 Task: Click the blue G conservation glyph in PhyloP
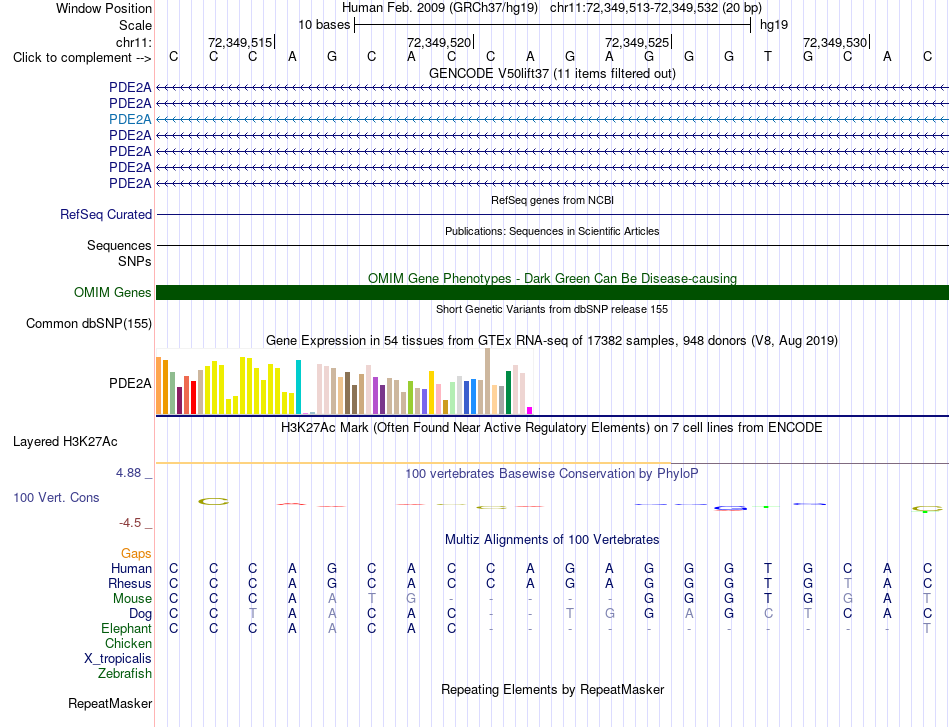click(x=730, y=508)
